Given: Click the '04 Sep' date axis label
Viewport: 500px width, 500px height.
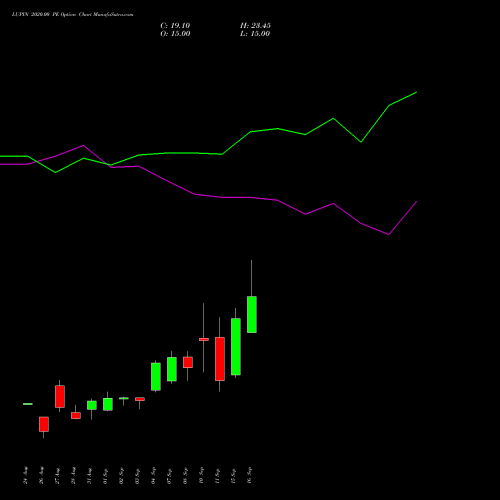Looking at the screenshot, I should 154,475.
